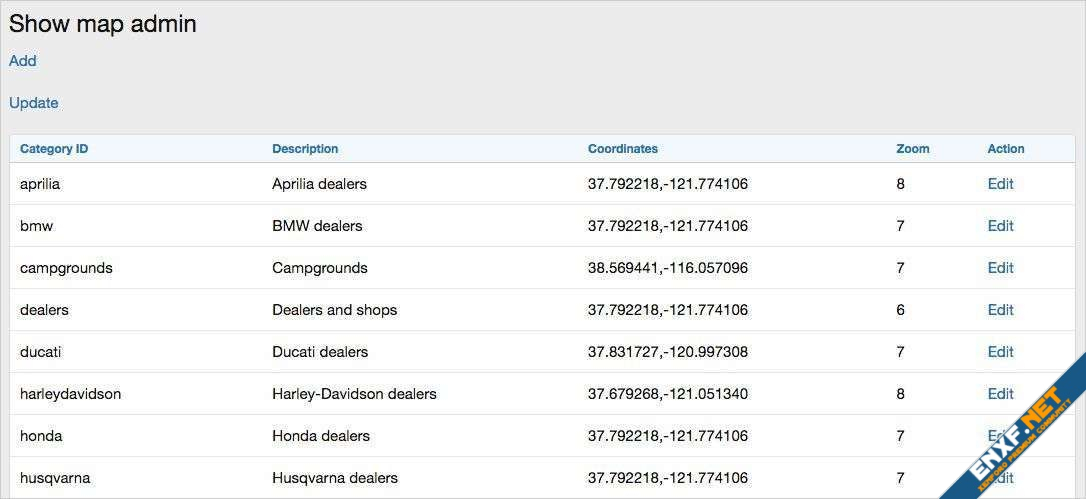This screenshot has height=499, width=1086.
Task: Click the honda category ID cell
Action: 41,436
